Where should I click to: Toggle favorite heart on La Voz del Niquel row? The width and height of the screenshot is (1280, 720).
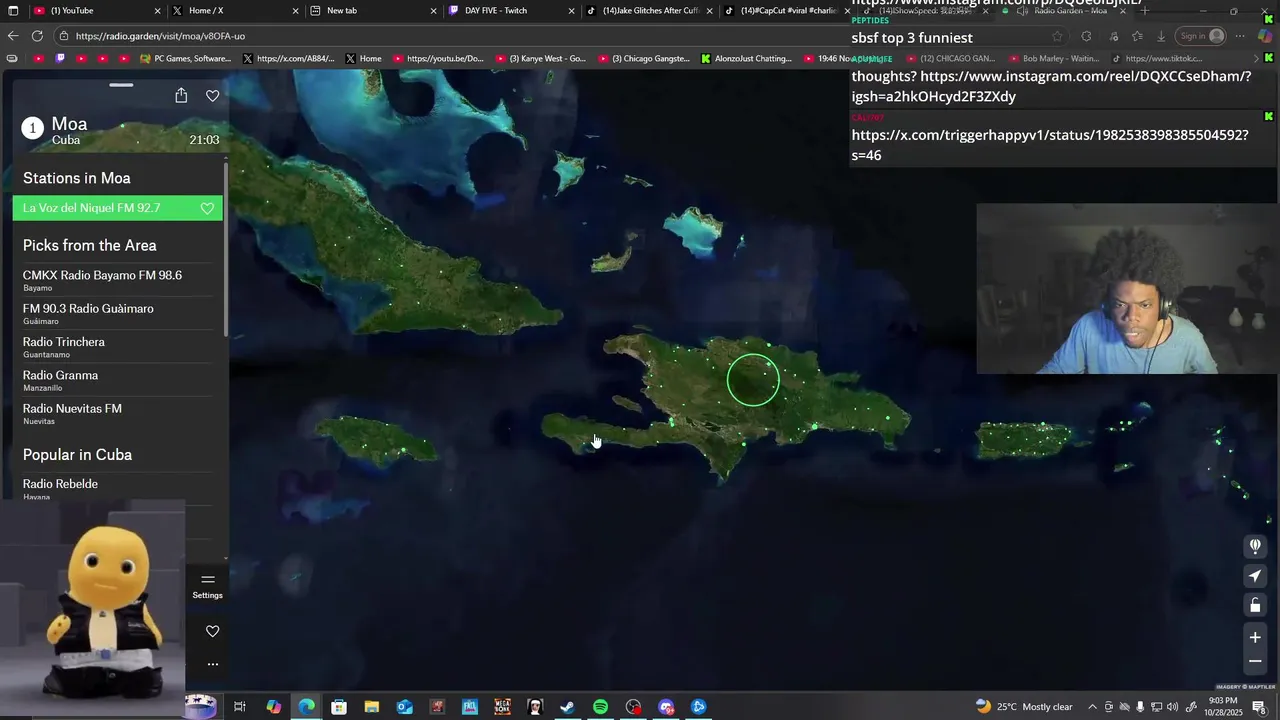pos(207,208)
